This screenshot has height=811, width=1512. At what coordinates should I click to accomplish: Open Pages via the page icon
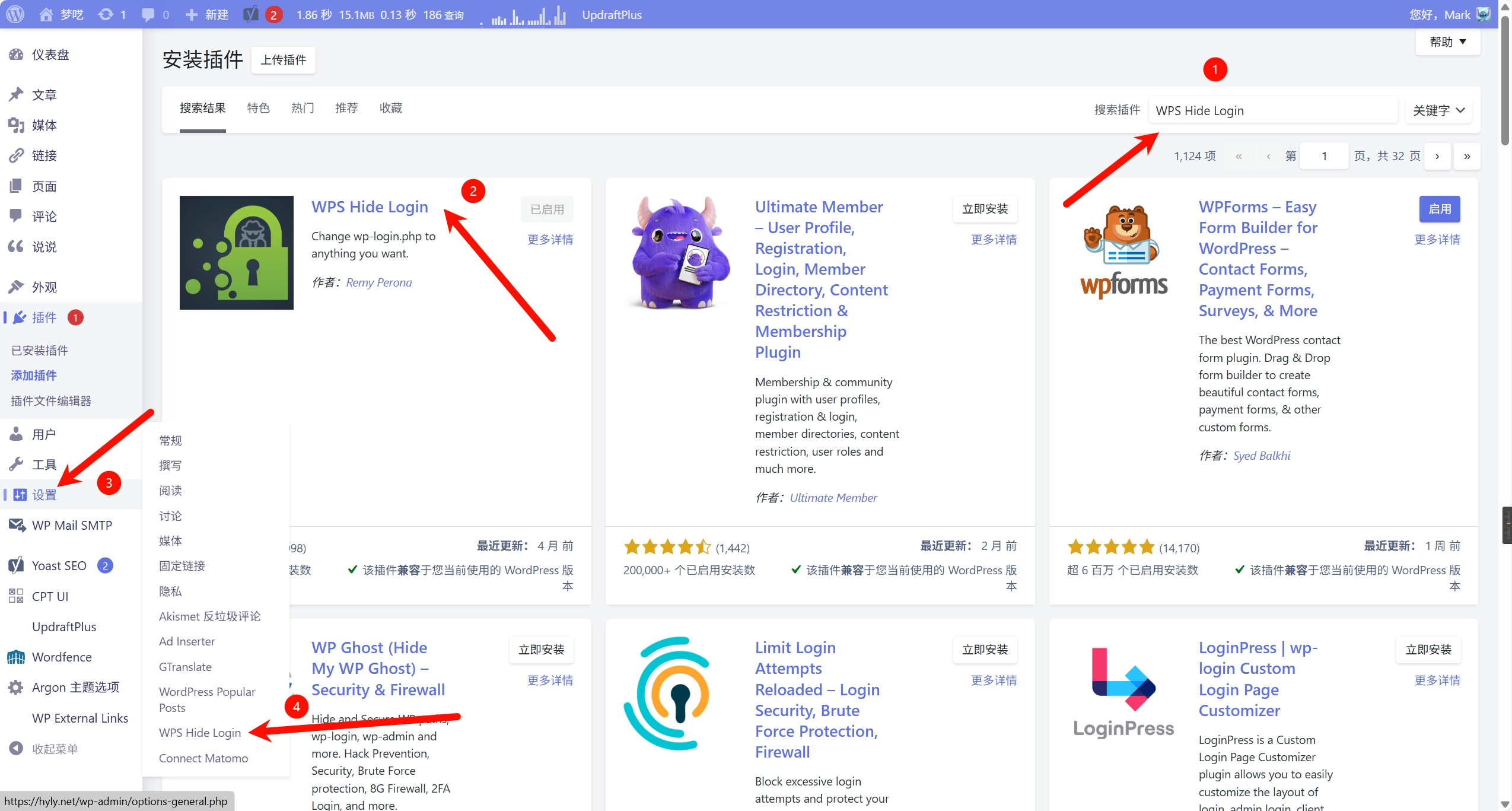(16, 186)
